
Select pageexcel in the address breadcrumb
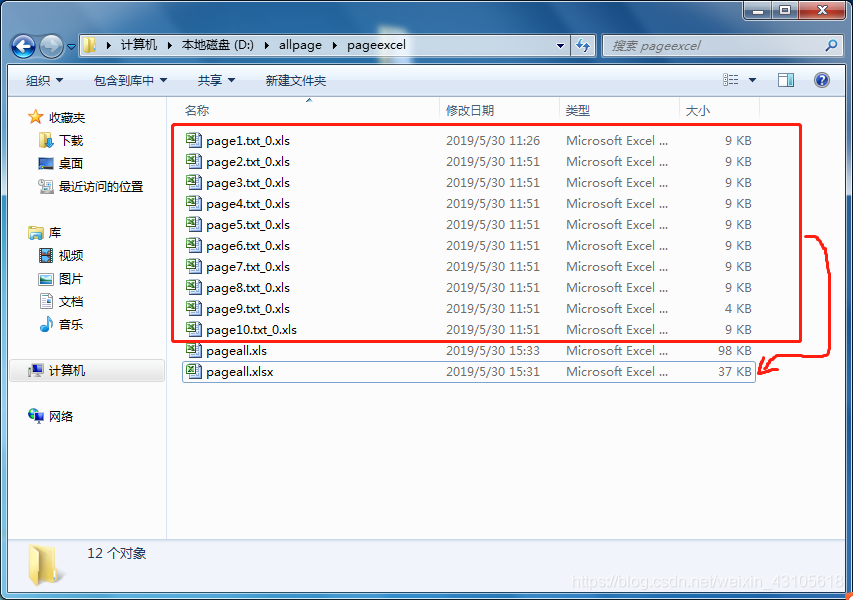click(x=376, y=45)
